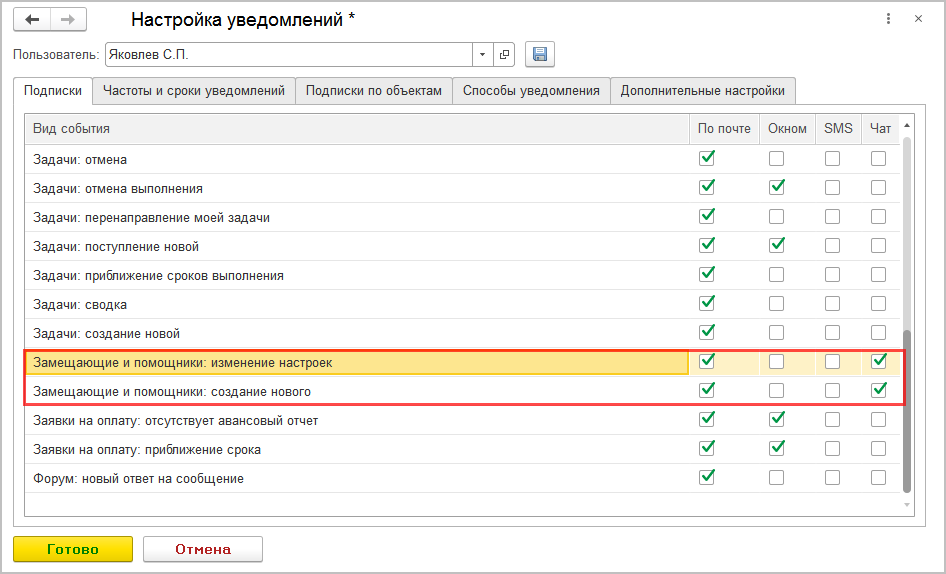The height and width of the screenshot is (574, 946).
Task: Save settings with the floppy disk icon
Action: tap(540, 55)
